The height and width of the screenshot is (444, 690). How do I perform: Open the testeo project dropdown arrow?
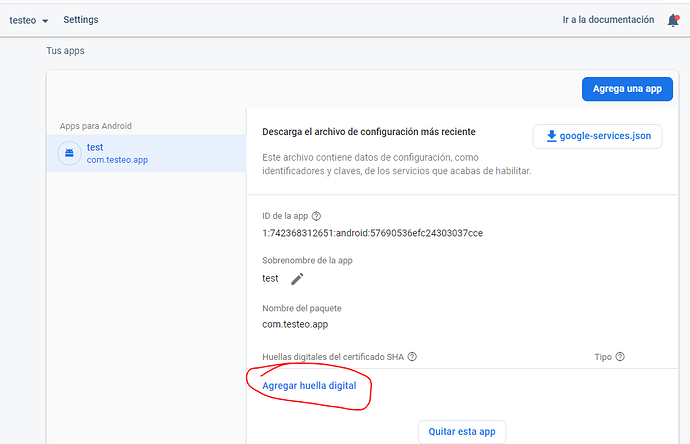pyautogui.click(x=45, y=21)
